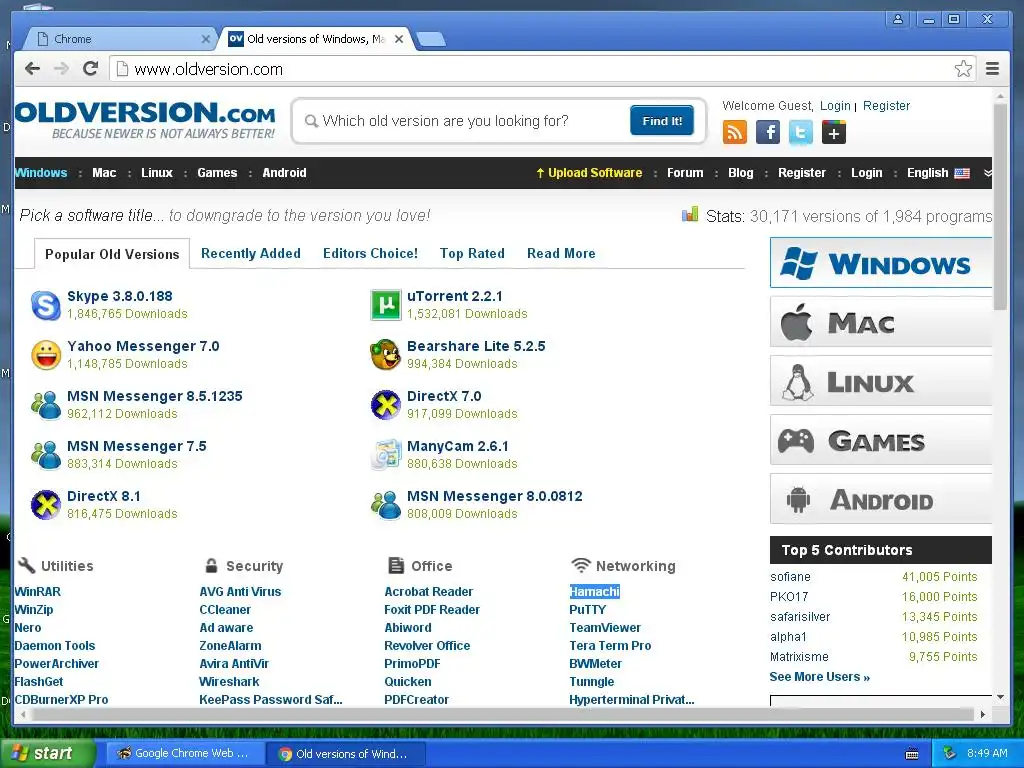Open the Facebook icon in header
This screenshot has width=1024, height=768.
pyautogui.click(x=768, y=133)
